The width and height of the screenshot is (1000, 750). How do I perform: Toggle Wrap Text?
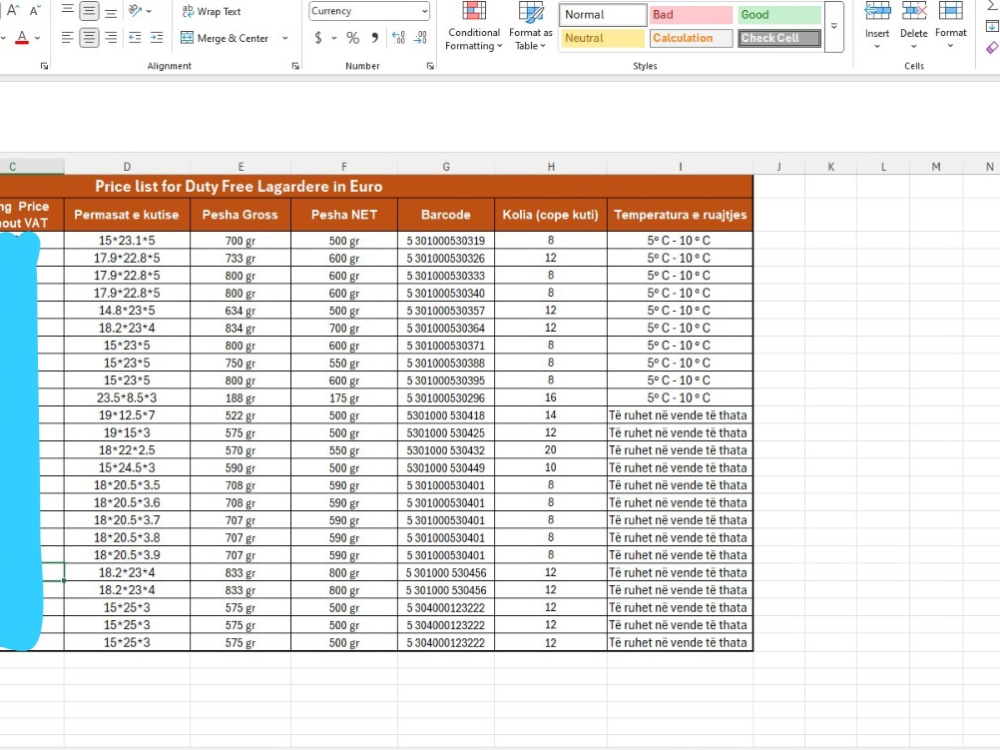pyautogui.click(x=211, y=11)
